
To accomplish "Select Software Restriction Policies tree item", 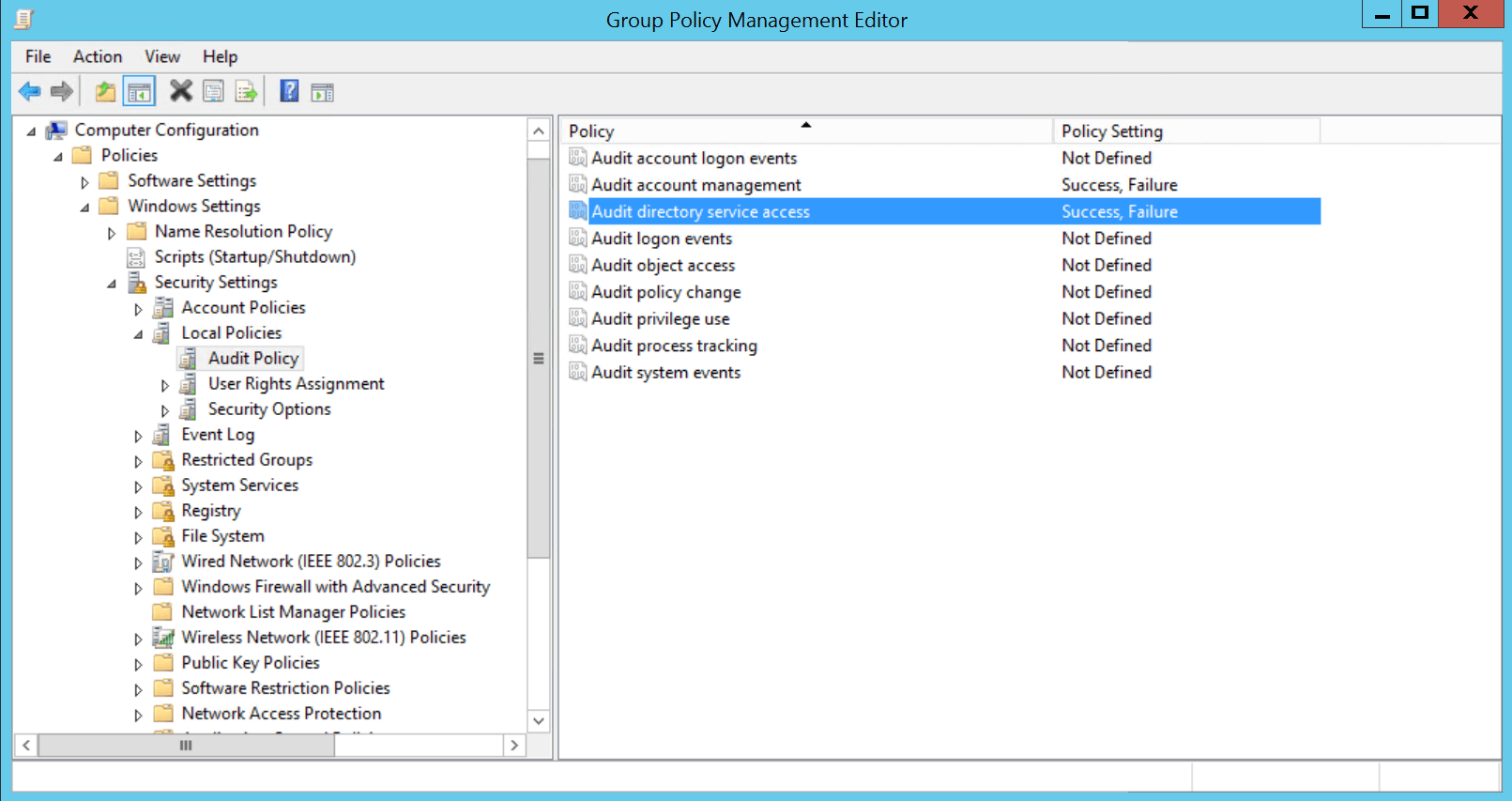I will pos(285,687).
